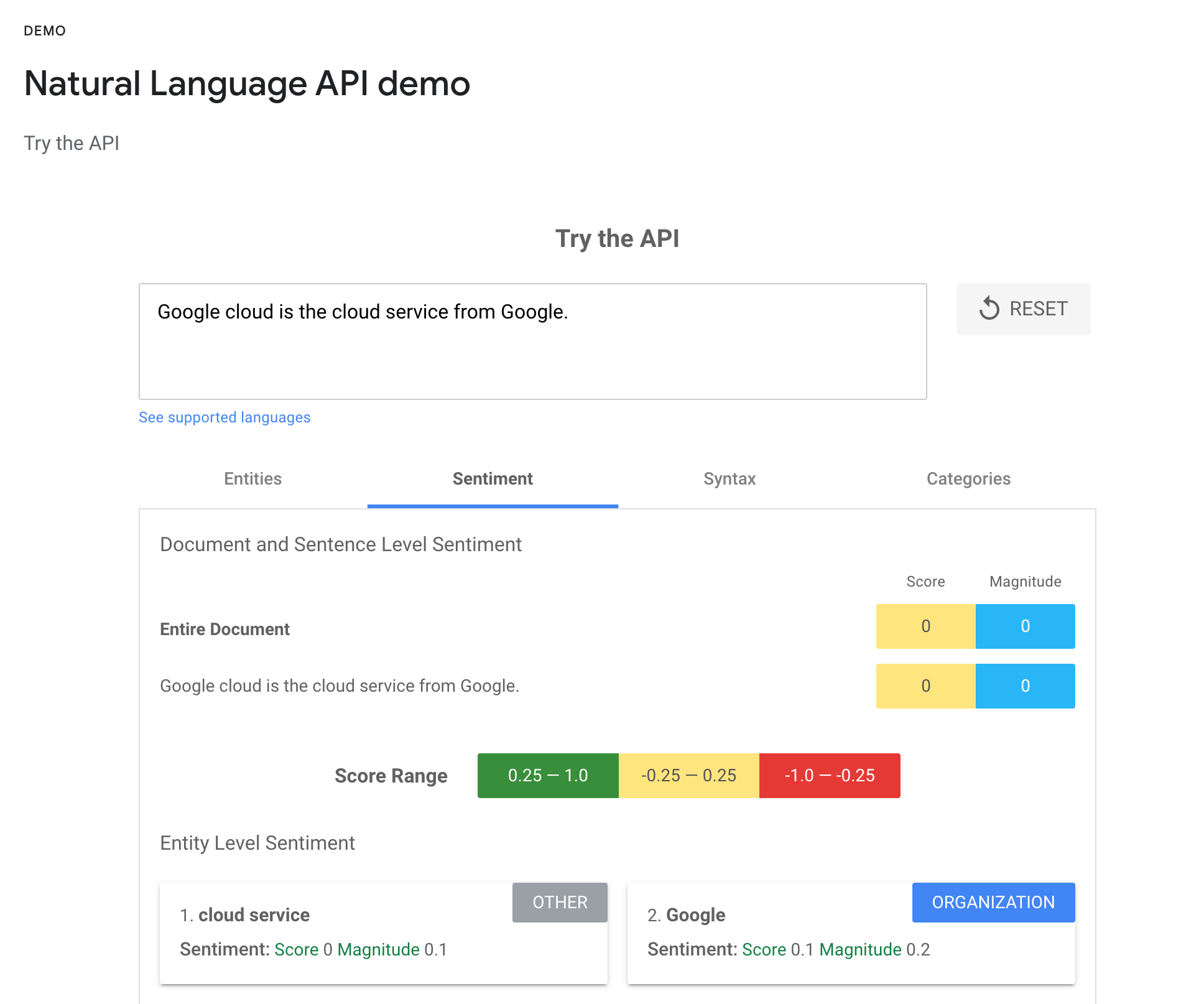1204x1004 pixels.
Task: Click the blue ORGANIZATION entity badge
Action: pyautogui.click(x=993, y=903)
